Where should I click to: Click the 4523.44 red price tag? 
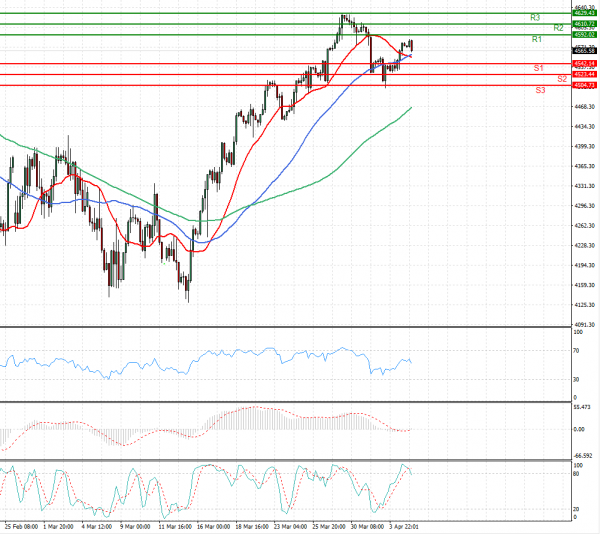coord(585,74)
